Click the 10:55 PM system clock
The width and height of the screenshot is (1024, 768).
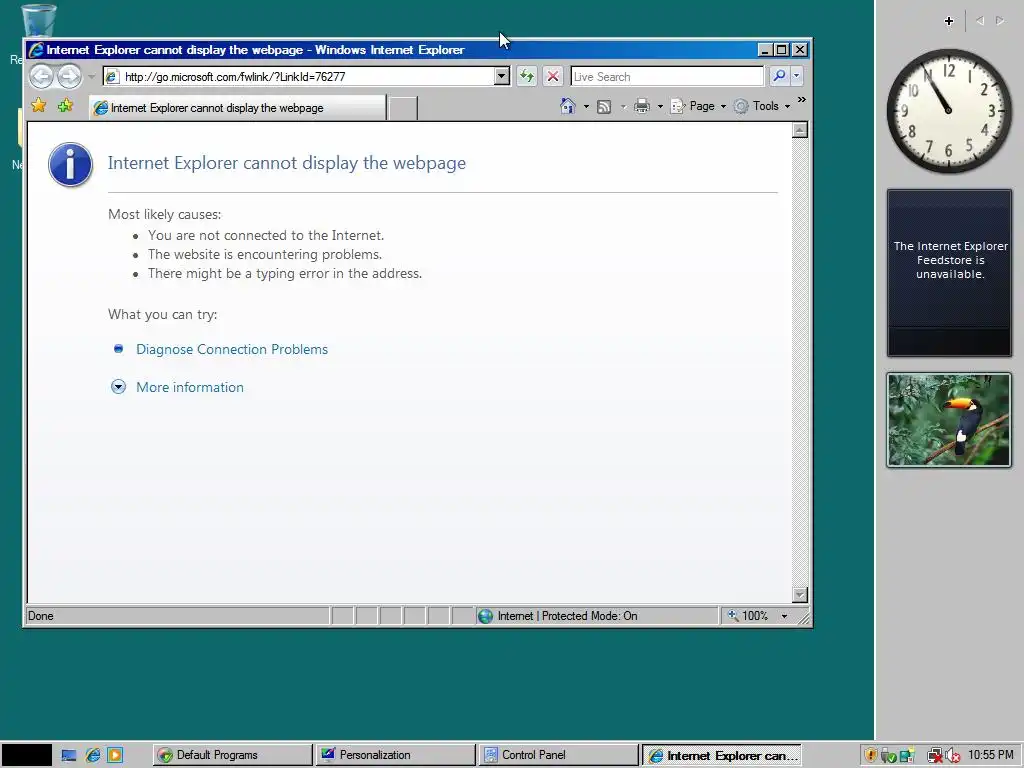tap(991, 755)
